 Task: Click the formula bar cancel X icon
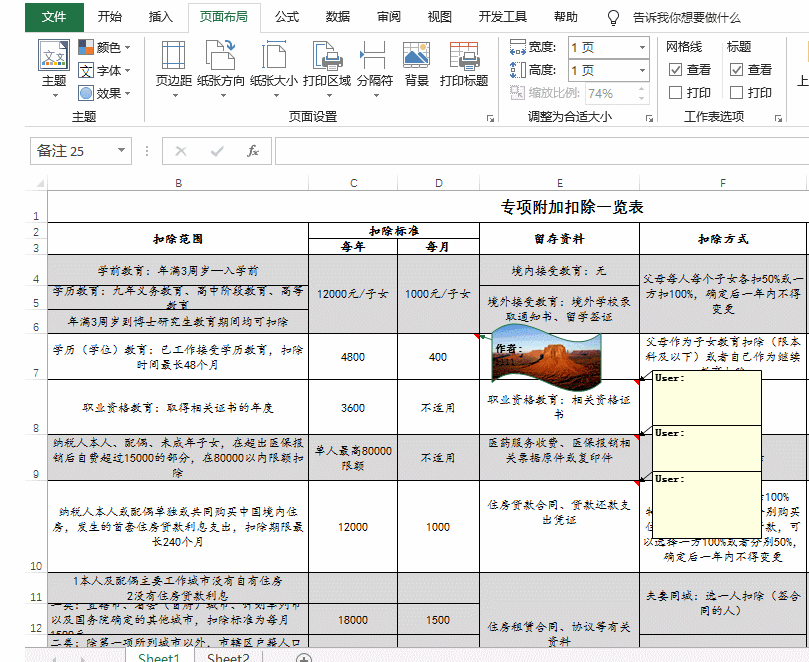click(181, 151)
